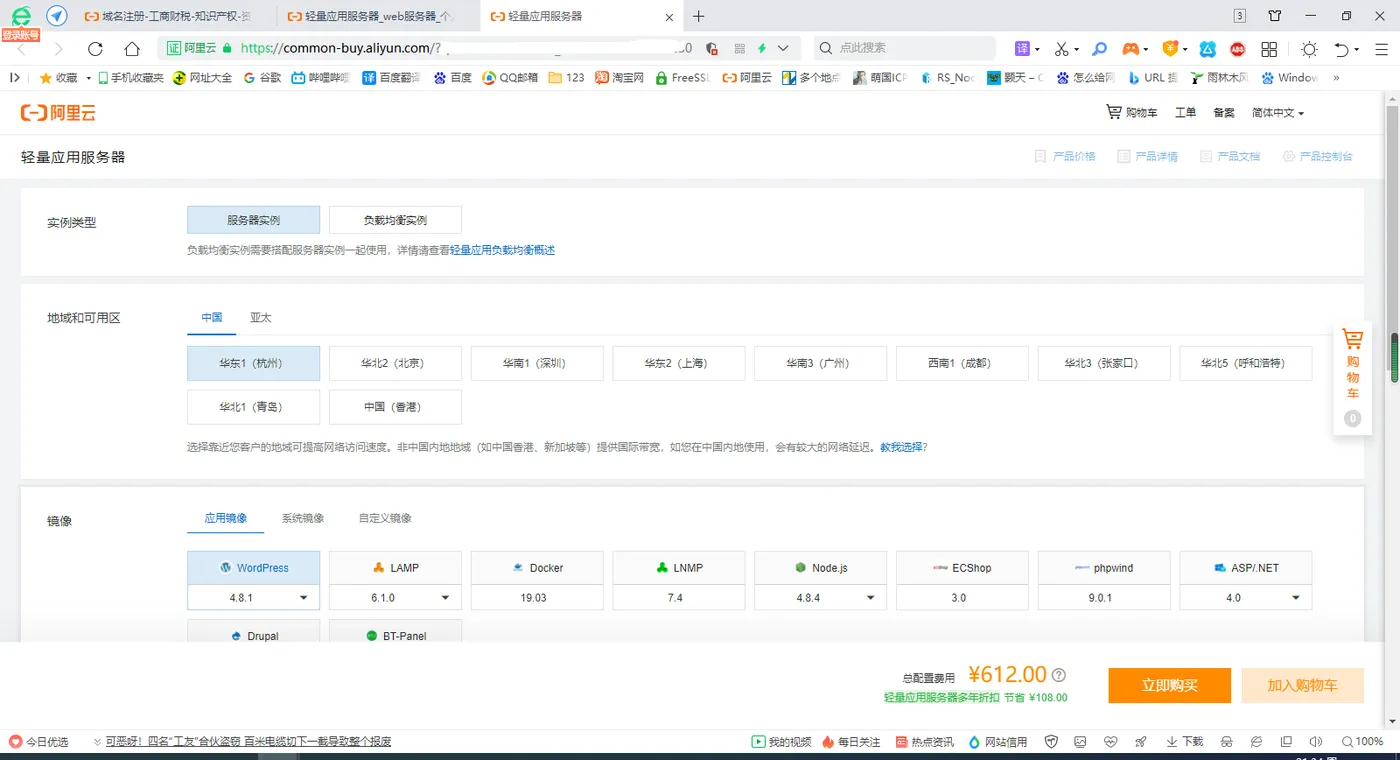1400x760 pixels.
Task: Open the translate extension icon
Action: click(1022, 48)
